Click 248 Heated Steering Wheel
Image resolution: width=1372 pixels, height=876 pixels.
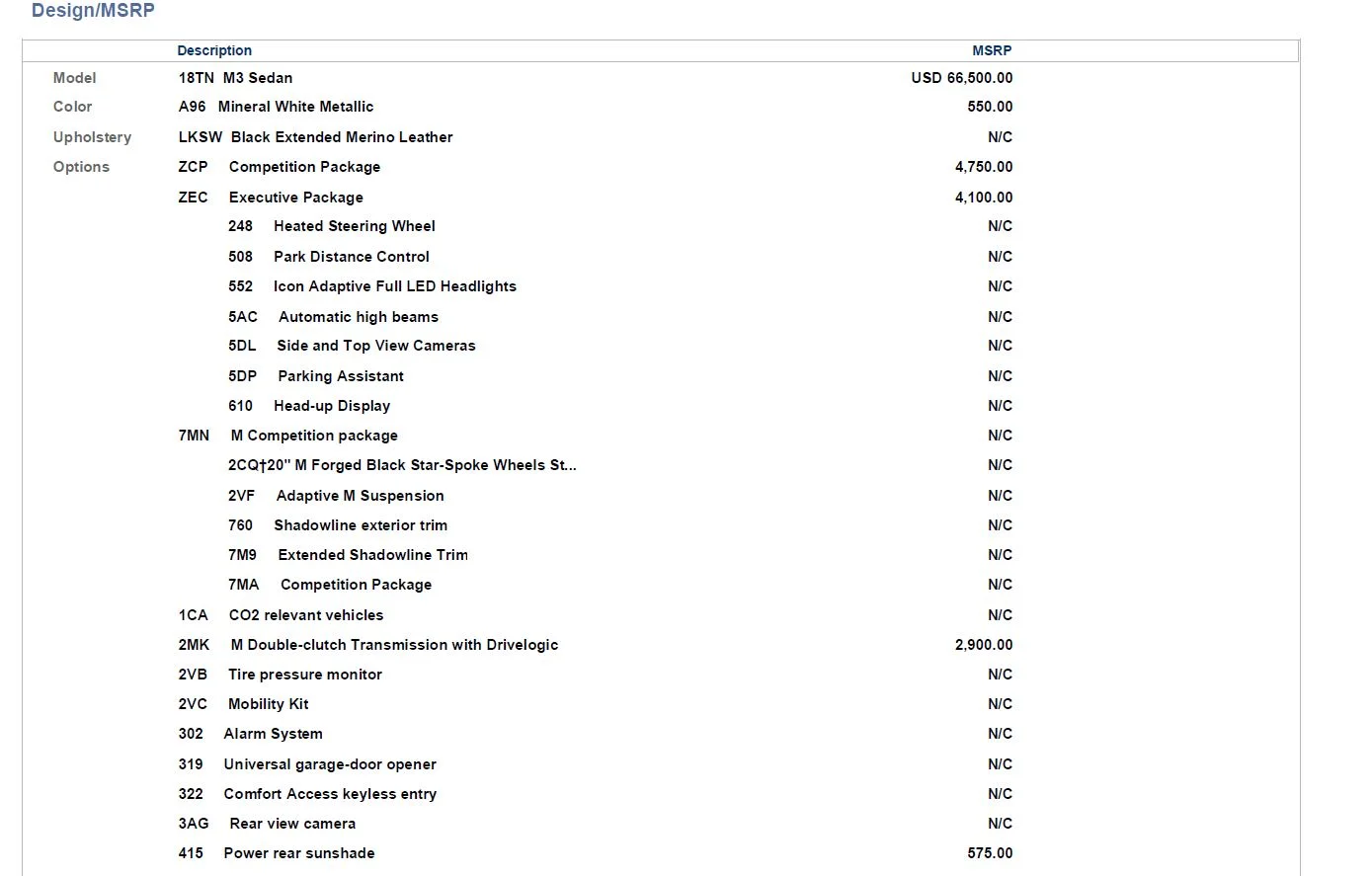pos(331,226)
